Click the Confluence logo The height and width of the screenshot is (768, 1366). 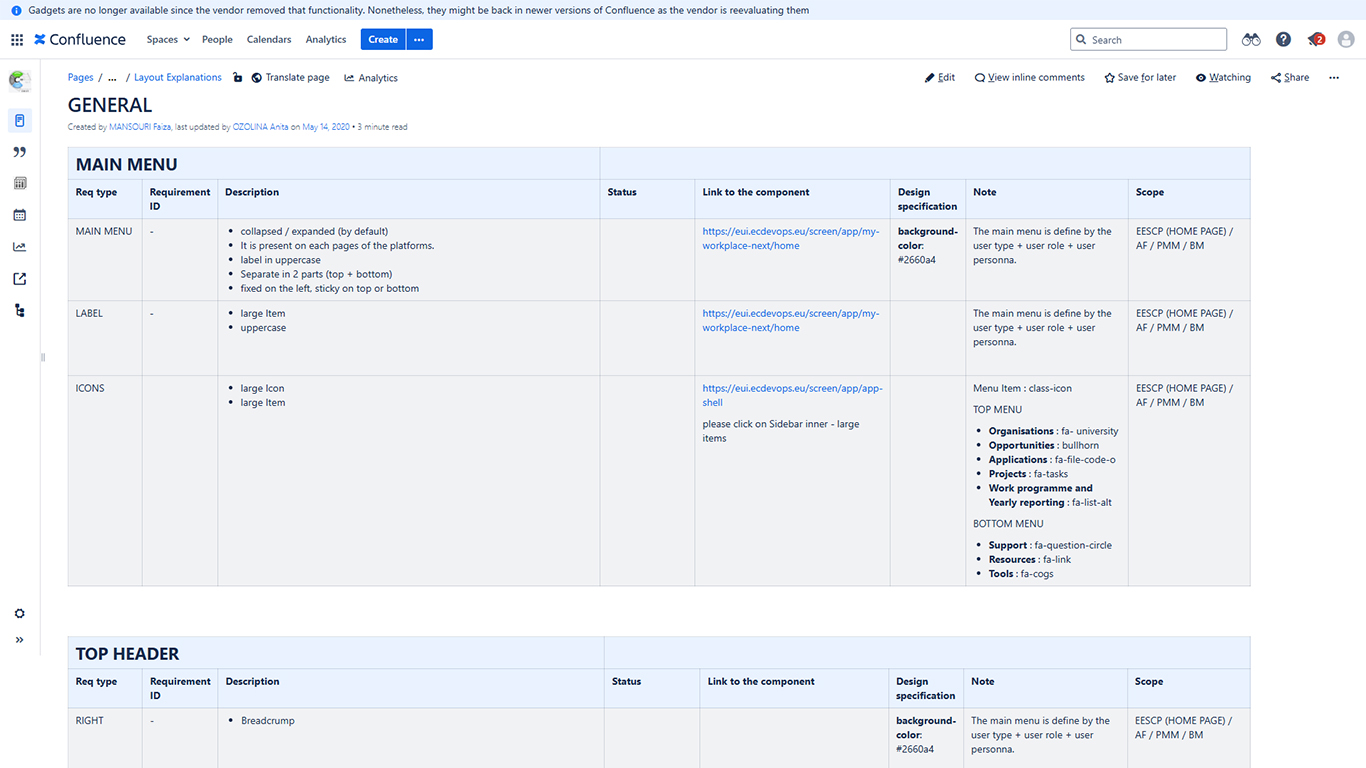(x=80, y=40)
